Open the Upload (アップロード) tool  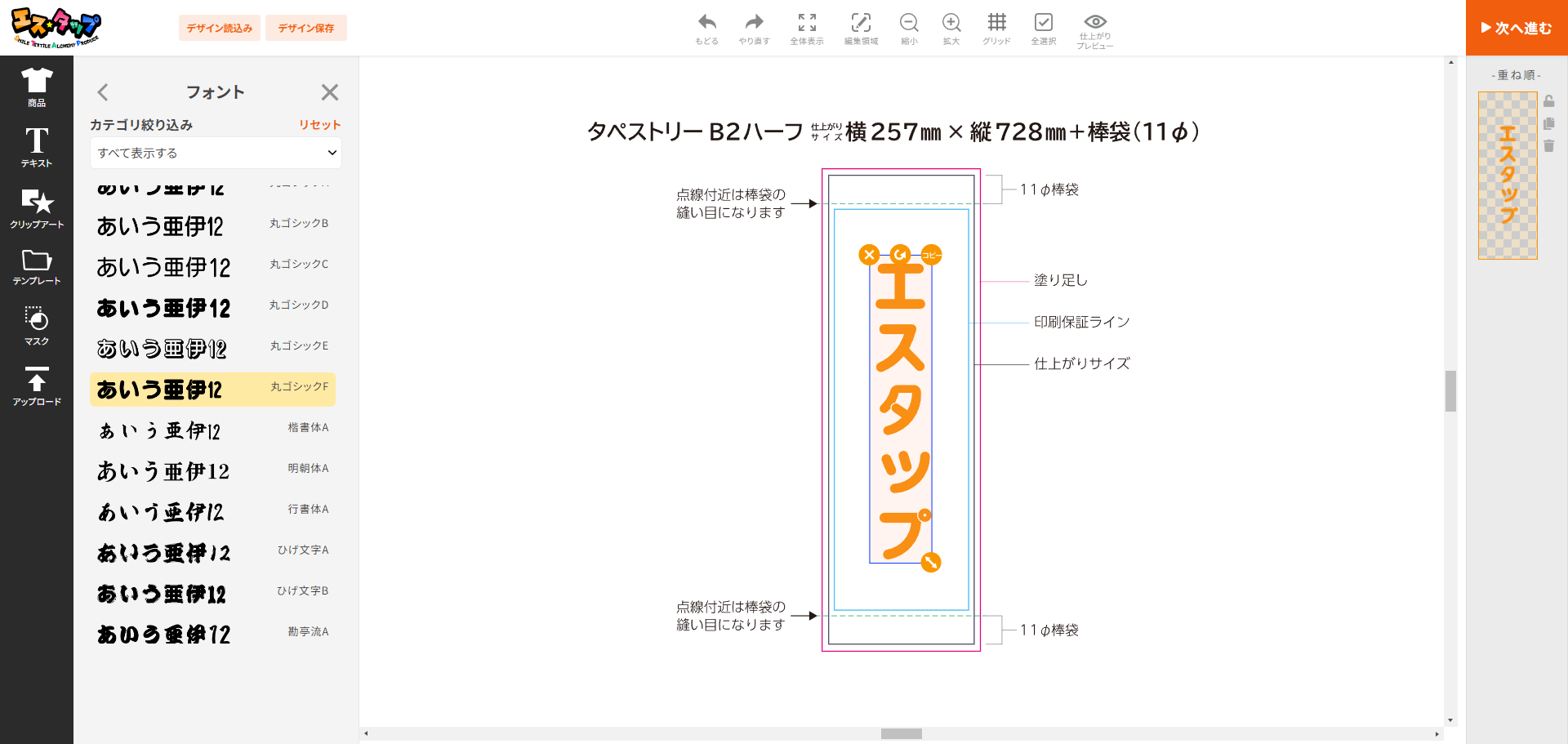[x=37, y=386]
